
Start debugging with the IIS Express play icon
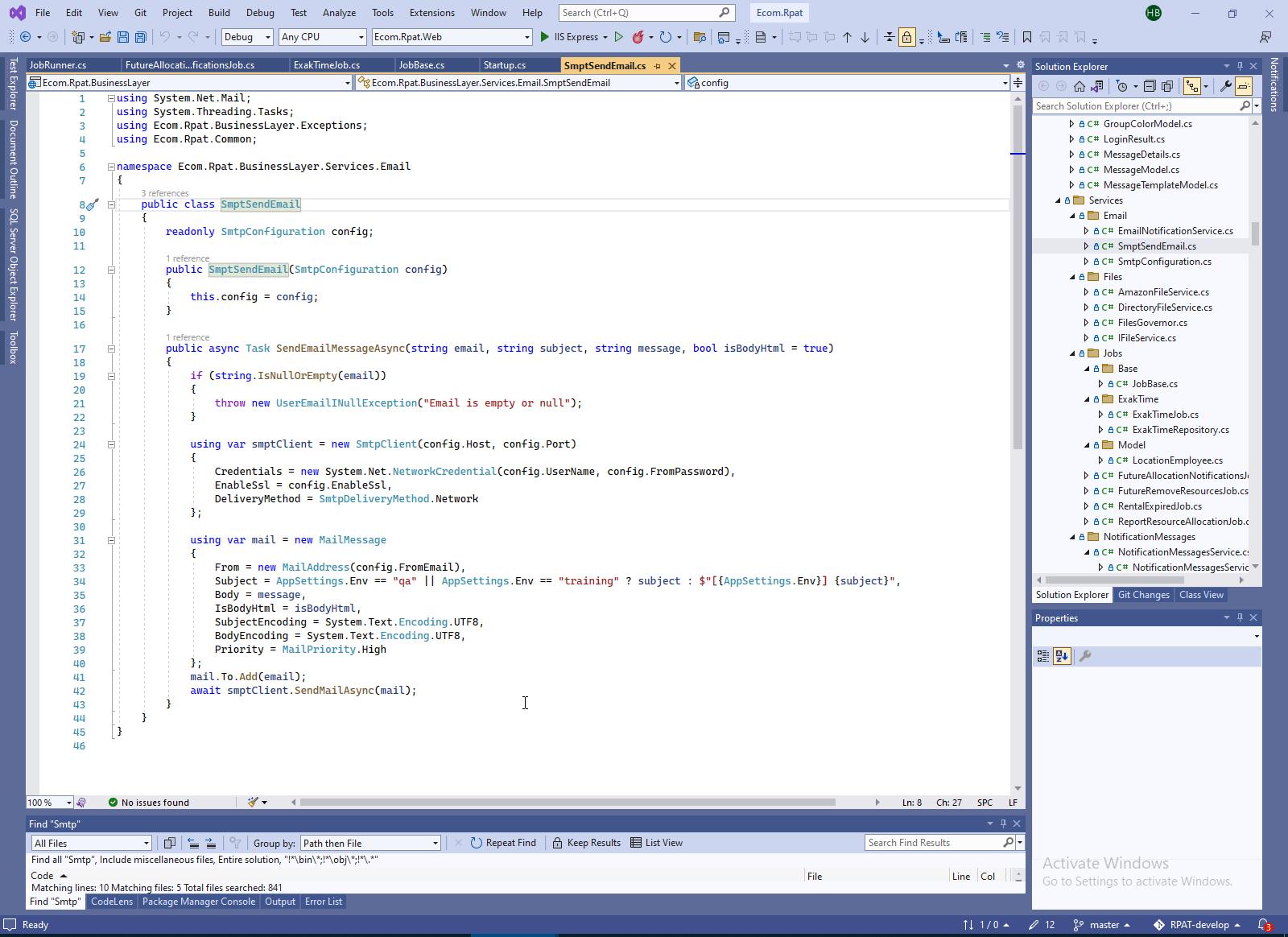[x=545, y=37]
